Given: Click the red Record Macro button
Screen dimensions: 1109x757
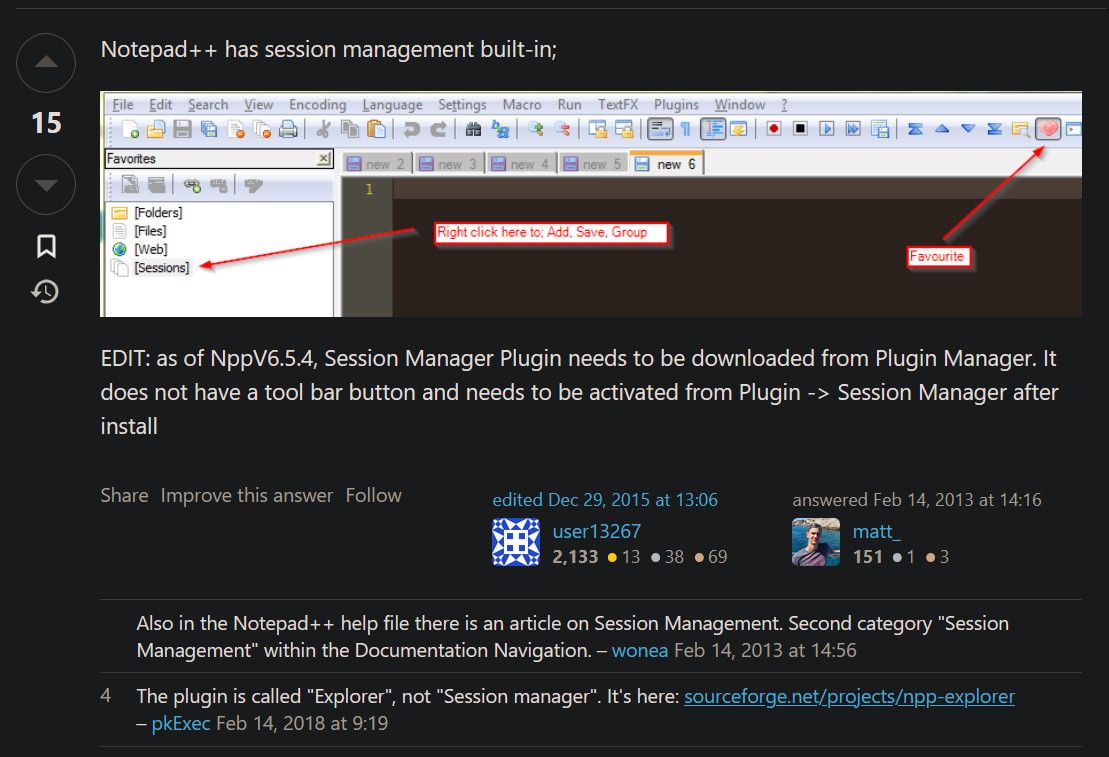Looking at the screenshot, I should (x=774, y=128).
